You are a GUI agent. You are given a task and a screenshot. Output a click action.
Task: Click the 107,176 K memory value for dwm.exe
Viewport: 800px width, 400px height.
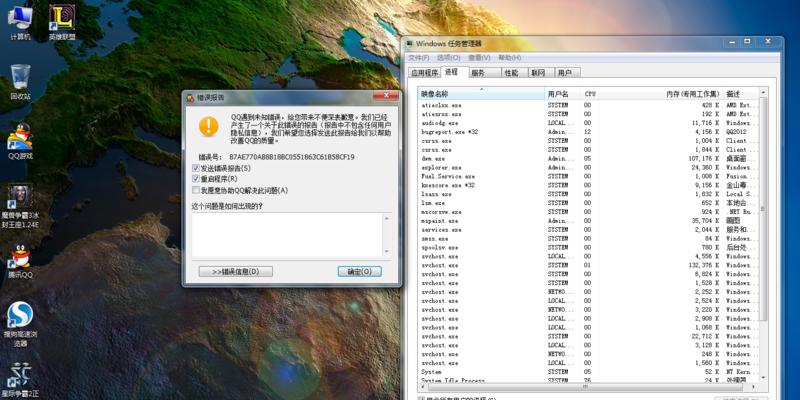(x=702, y=159)
